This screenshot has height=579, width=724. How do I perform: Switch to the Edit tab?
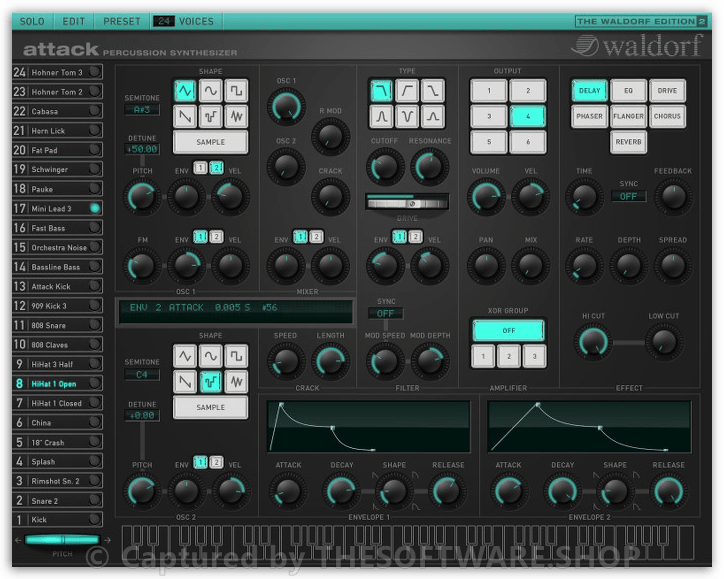point(74,21)
